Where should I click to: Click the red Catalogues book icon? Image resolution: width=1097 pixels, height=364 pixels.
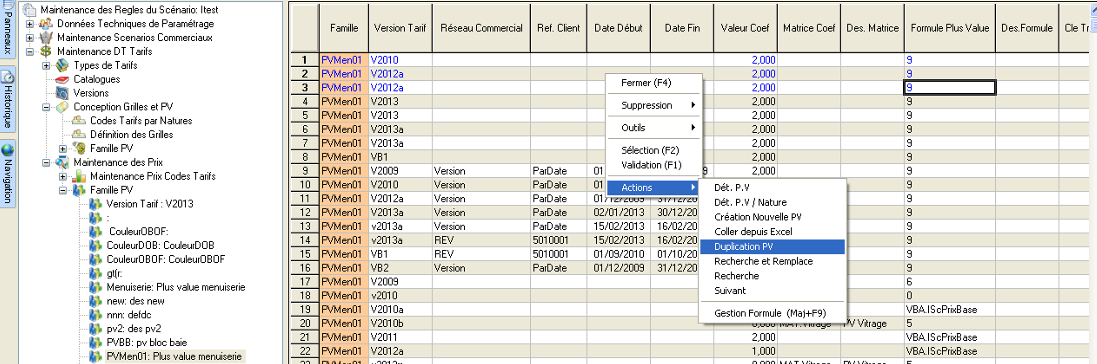(x=63, y=79)
